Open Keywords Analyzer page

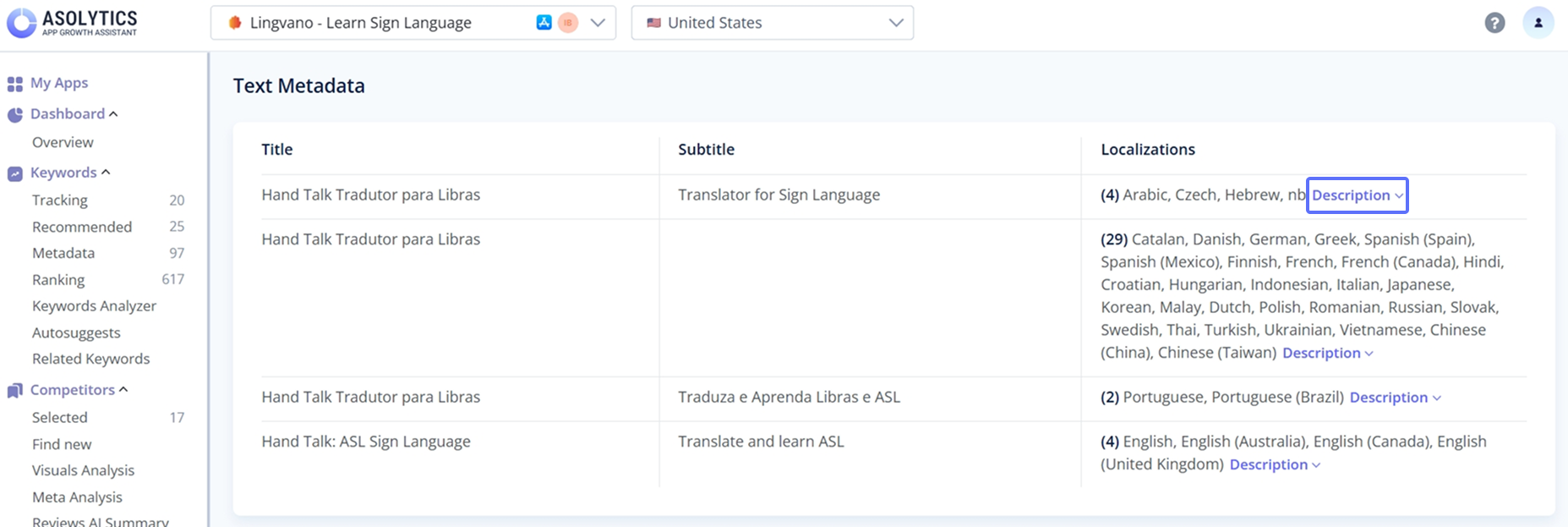point(94,306)
